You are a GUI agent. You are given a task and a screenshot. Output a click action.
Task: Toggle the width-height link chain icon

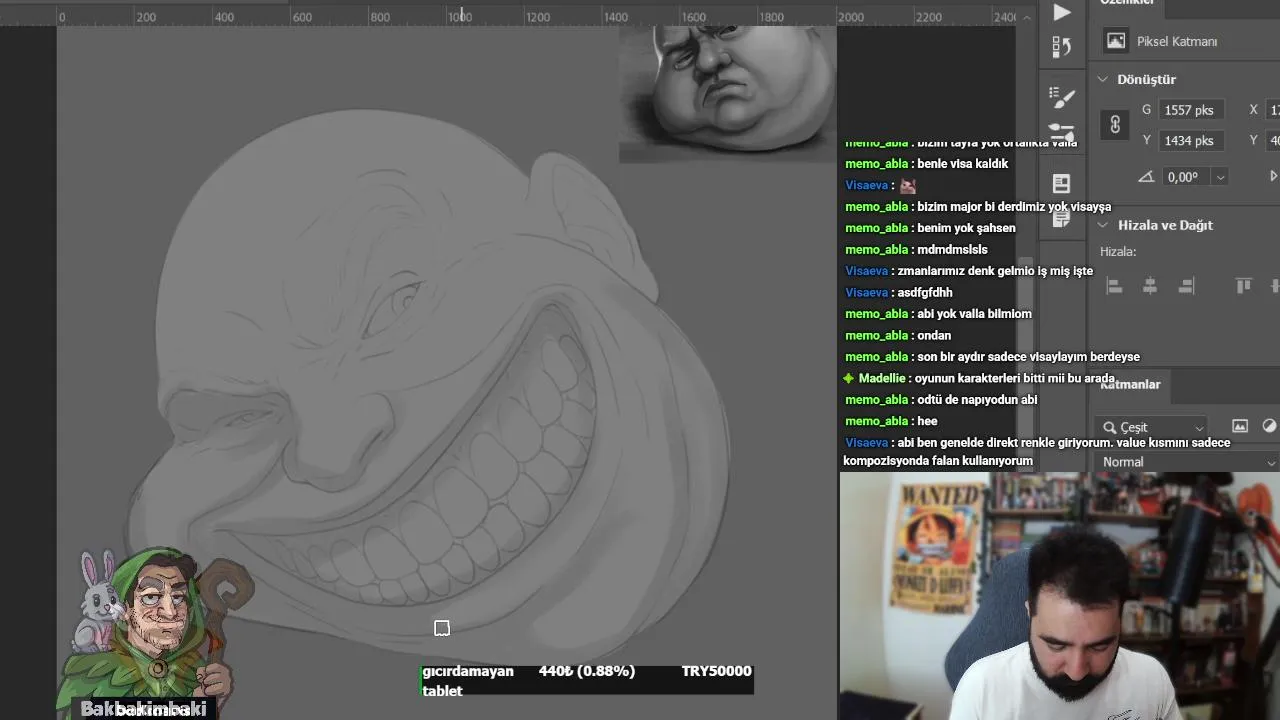[1115, 125]
